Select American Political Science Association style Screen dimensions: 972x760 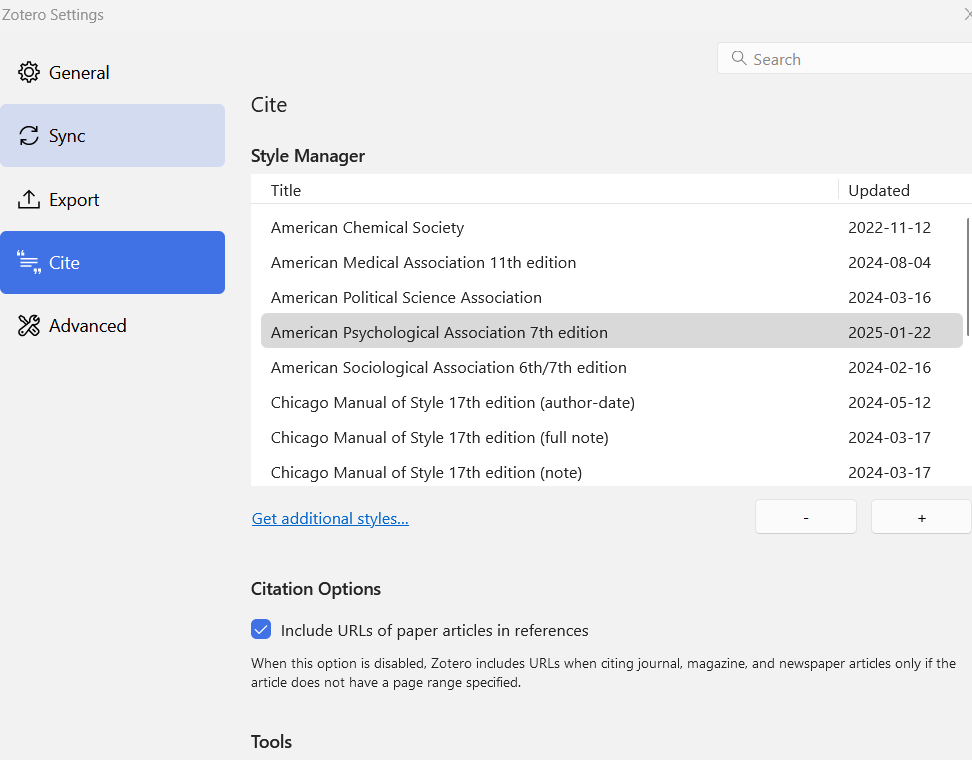click(406, 298)
